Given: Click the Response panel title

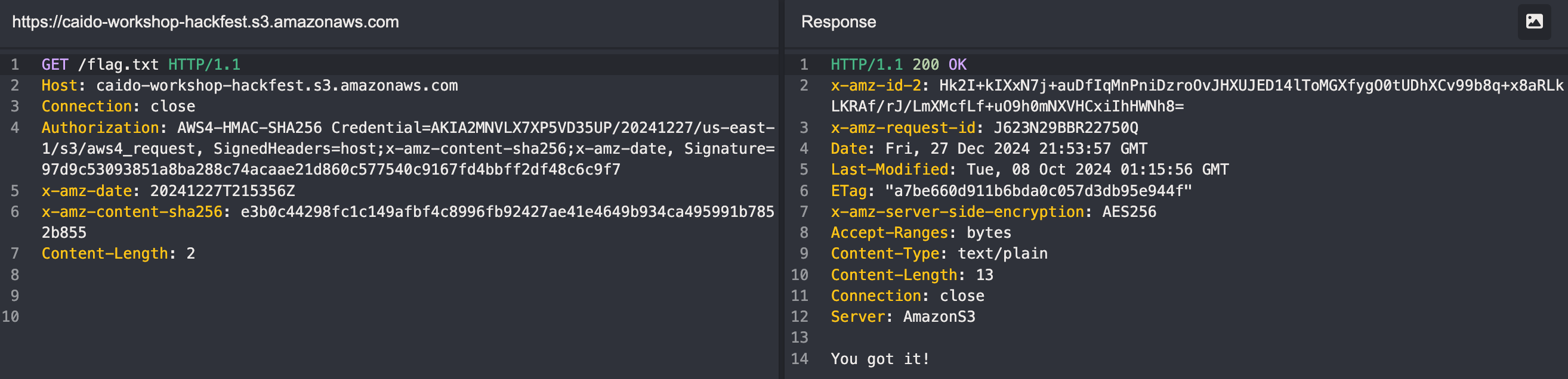Looking at the screenshot, I should pos(838,22).
